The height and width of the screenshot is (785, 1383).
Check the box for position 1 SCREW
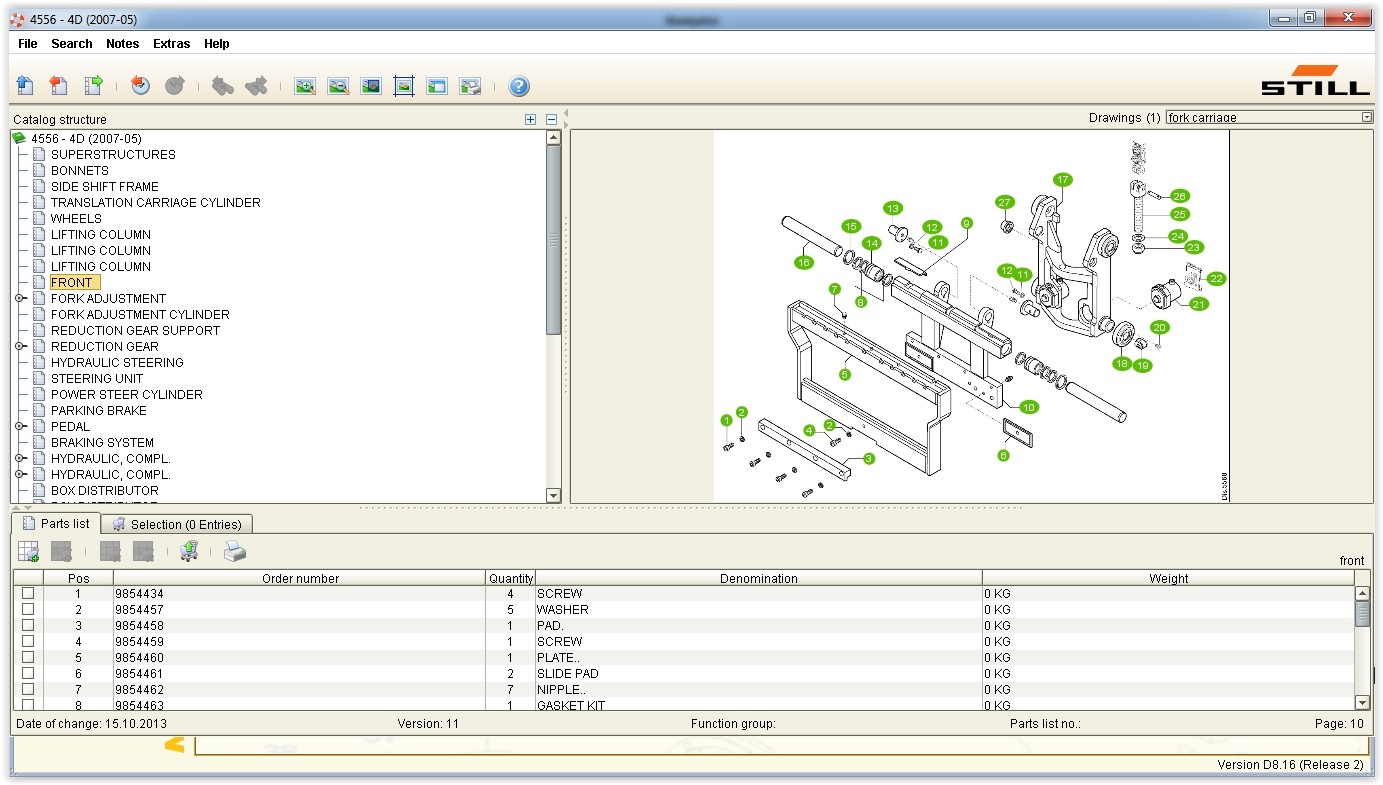pos(28,594)
